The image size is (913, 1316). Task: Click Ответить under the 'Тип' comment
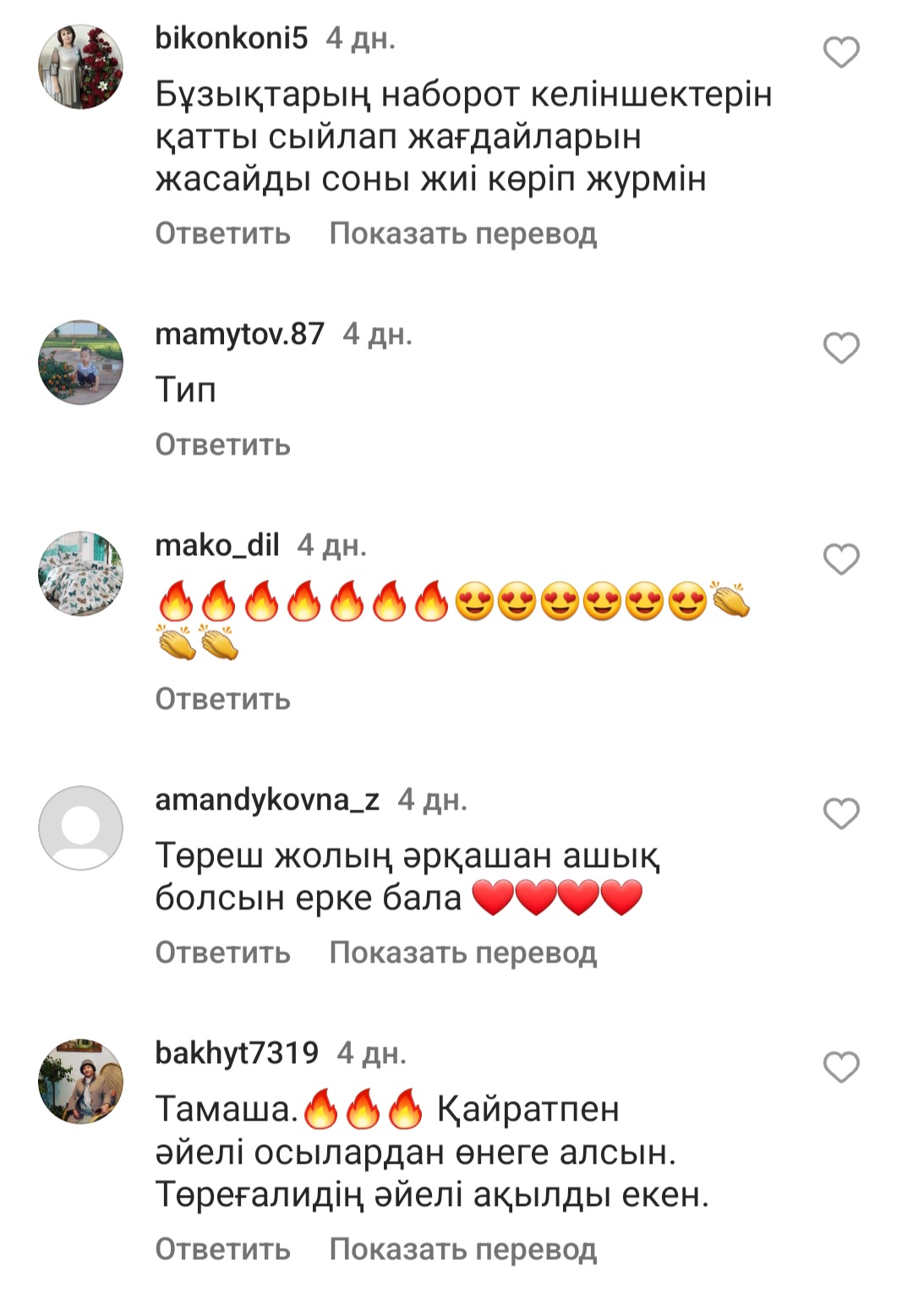pos(223,445)
